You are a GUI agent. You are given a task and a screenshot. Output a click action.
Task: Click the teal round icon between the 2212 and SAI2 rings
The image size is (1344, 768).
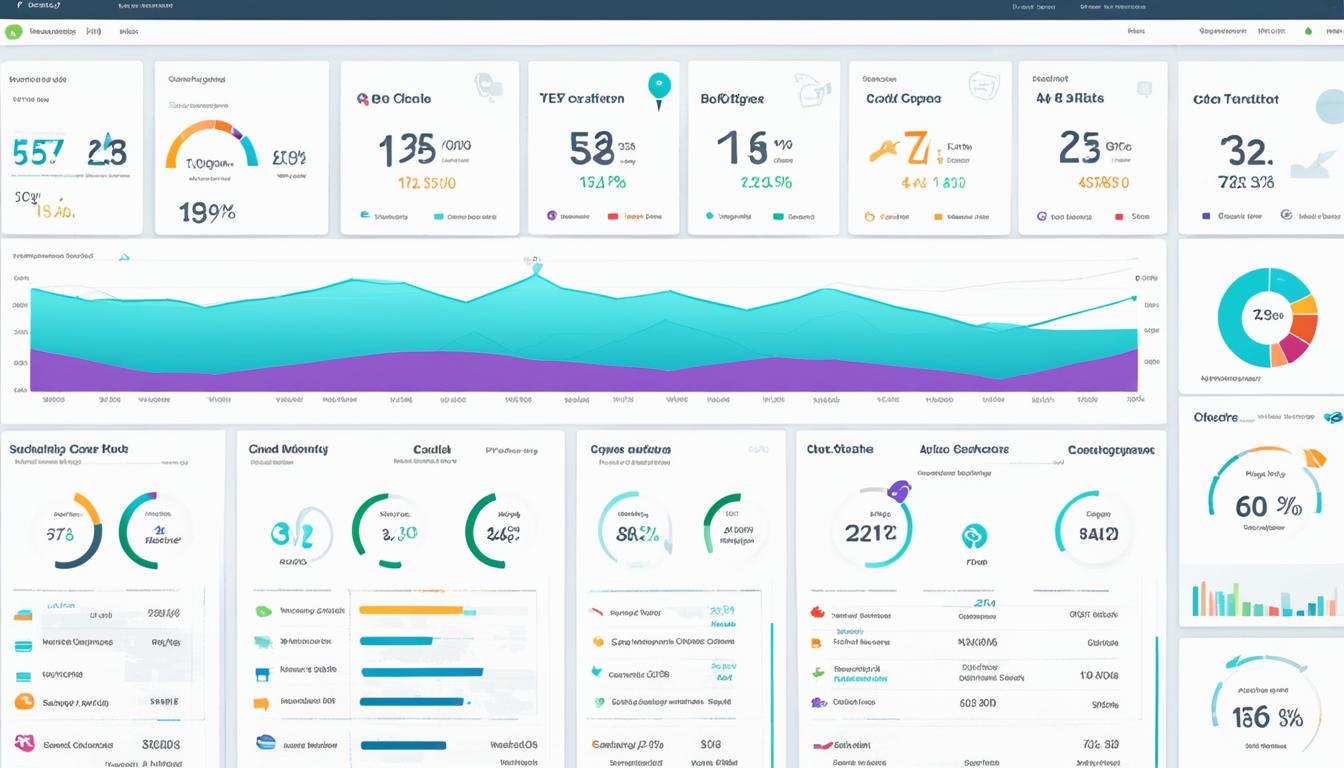(974, 536)
